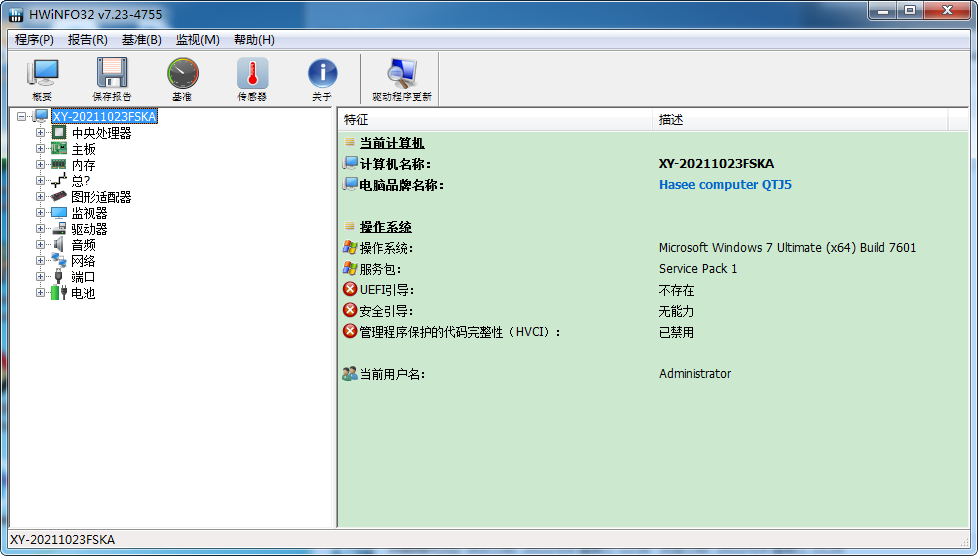Screen dimensions: 978x556
Task: Open the 帮助(H) menu
Action: (254, 40)
